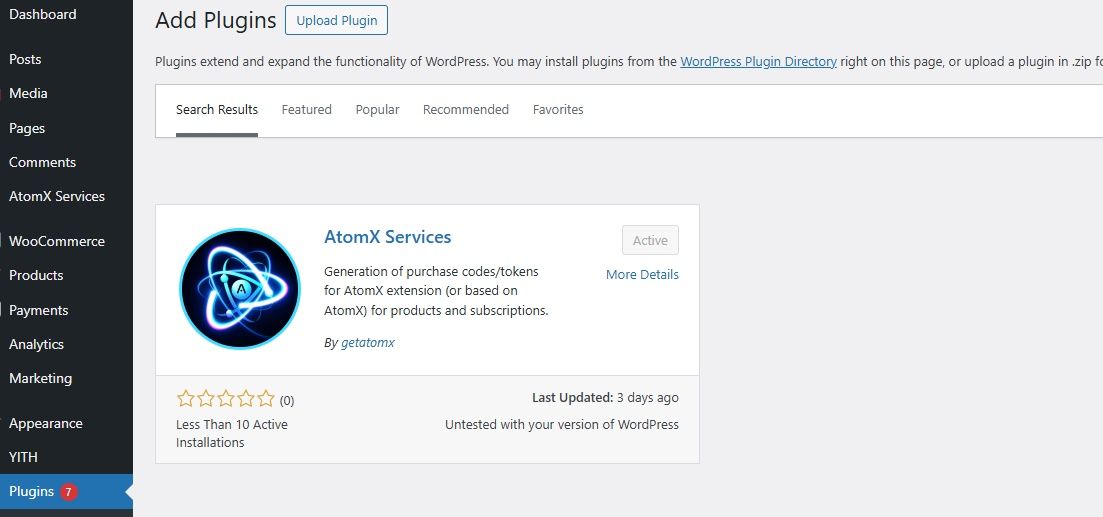Open the getatomx author link

pyautogui.click(x=368, y=343)
